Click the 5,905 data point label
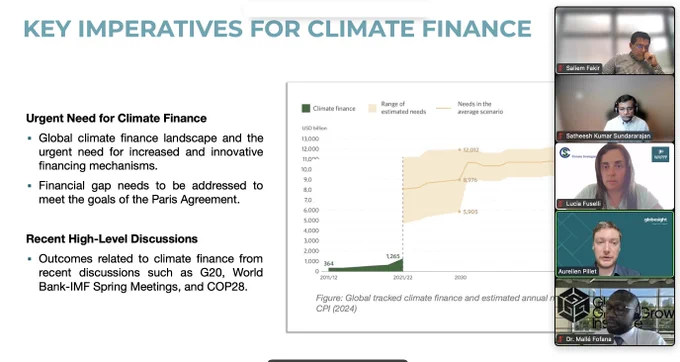 (471, 212)
